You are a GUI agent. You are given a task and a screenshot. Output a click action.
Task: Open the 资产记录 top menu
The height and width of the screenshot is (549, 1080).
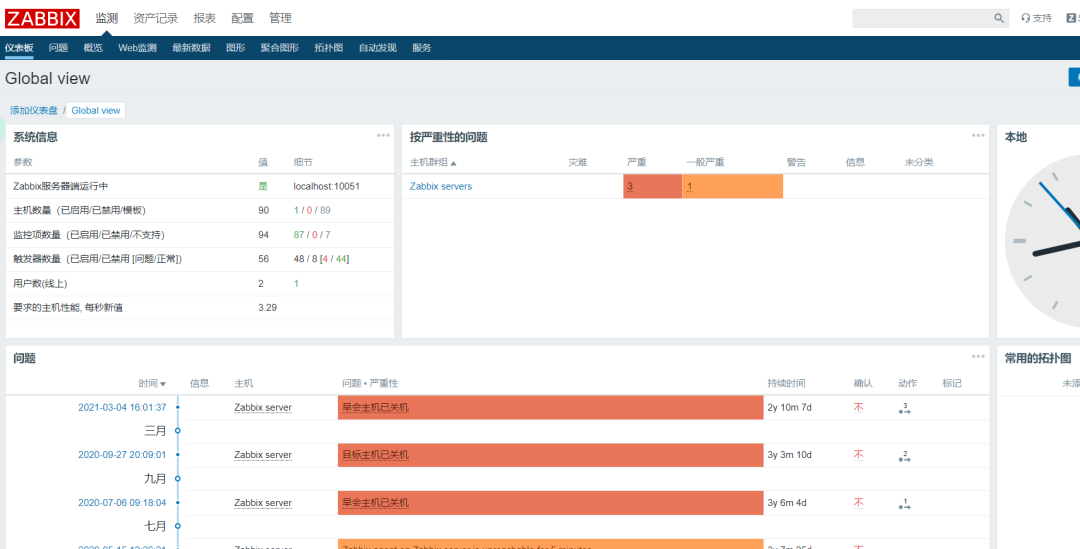[x=156, y=19]
